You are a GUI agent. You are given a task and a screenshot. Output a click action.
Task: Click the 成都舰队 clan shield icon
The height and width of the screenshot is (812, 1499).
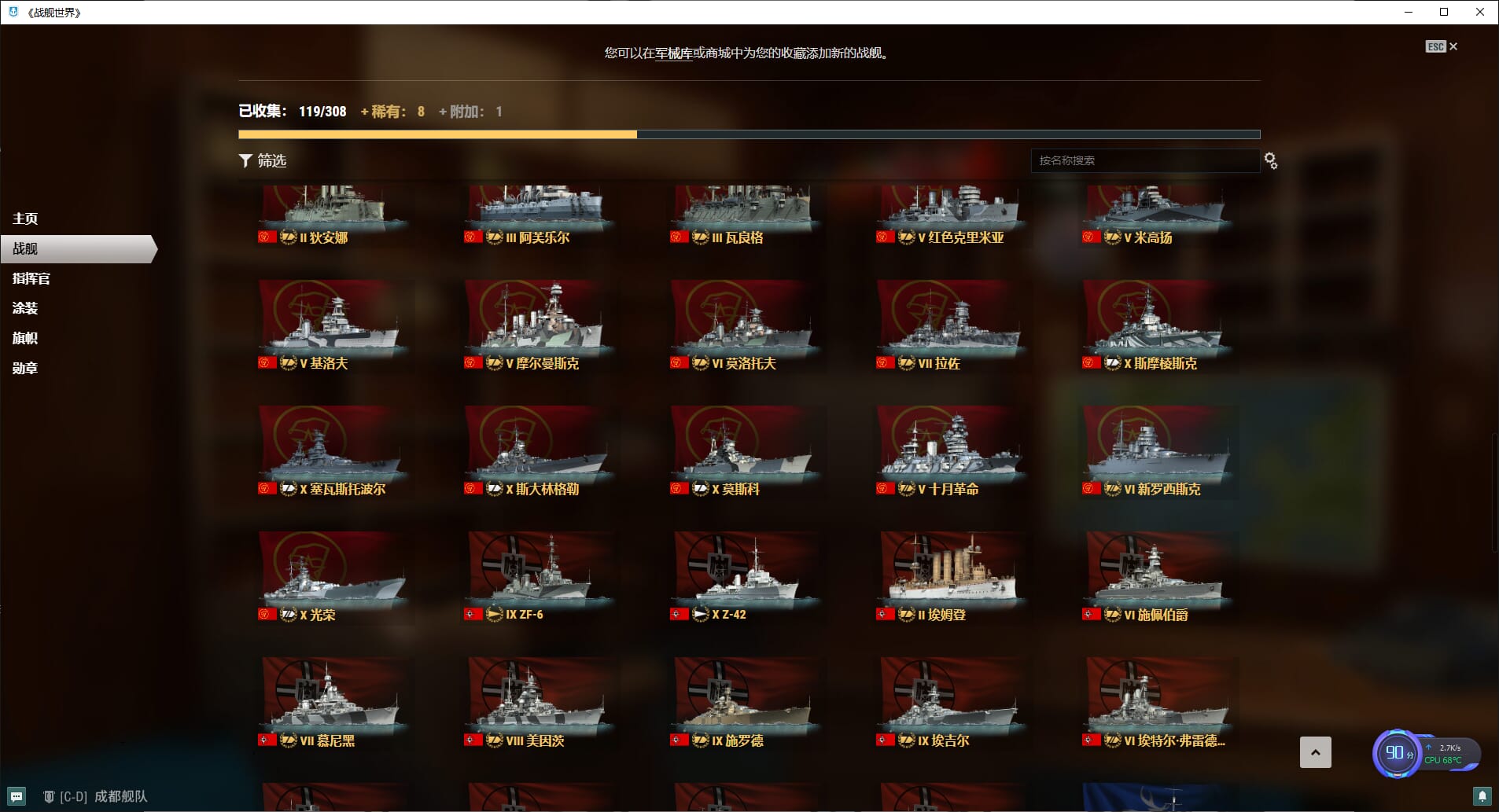(49, 796)
